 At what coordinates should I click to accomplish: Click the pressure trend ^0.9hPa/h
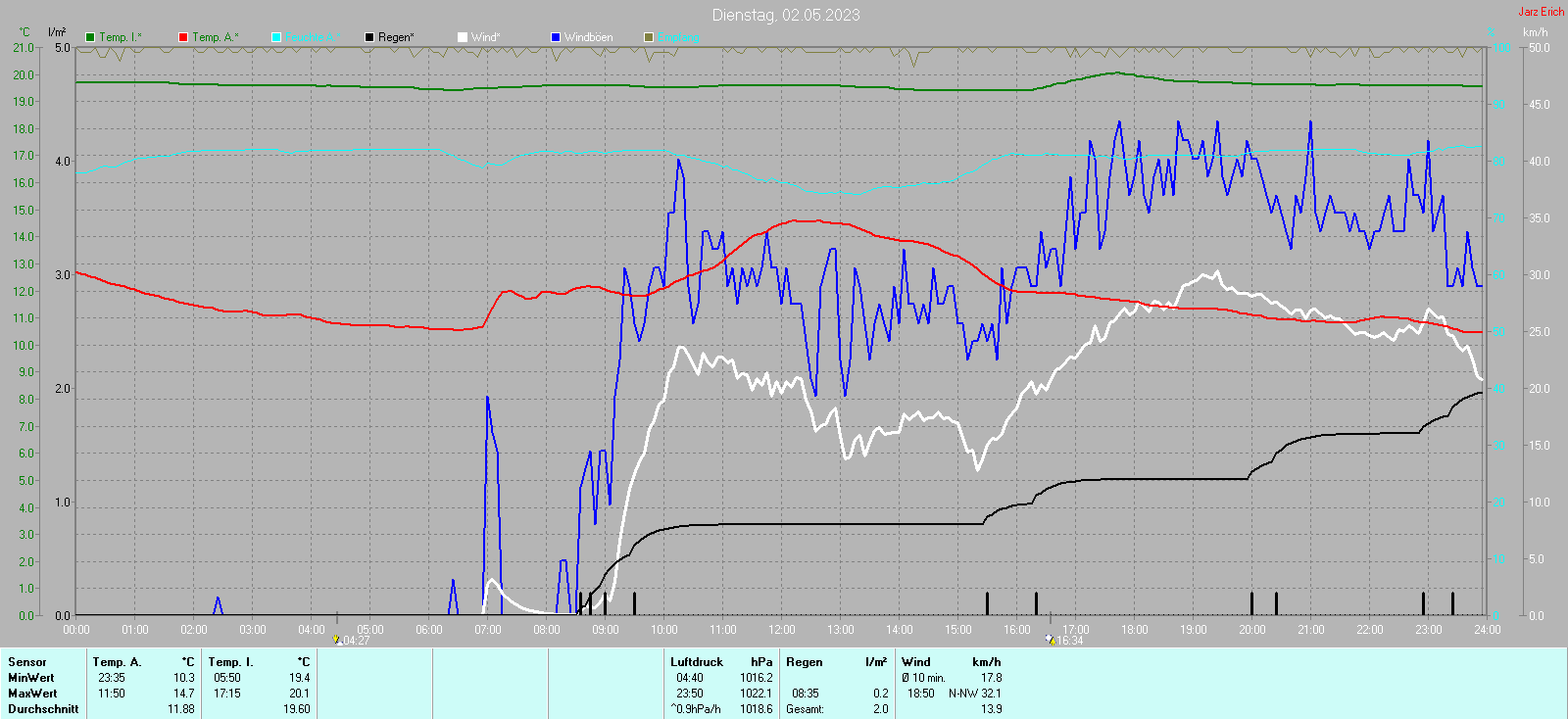pos(696,709)
